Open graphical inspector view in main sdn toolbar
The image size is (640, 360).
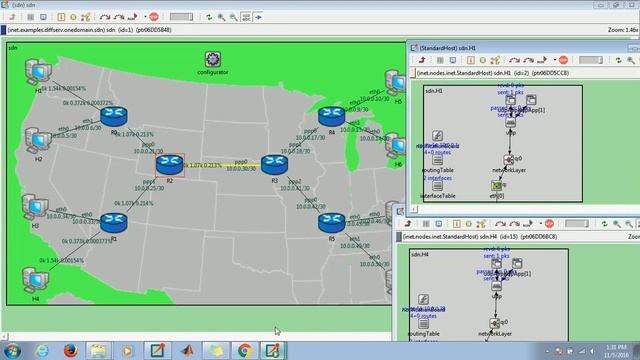[43, 17]
